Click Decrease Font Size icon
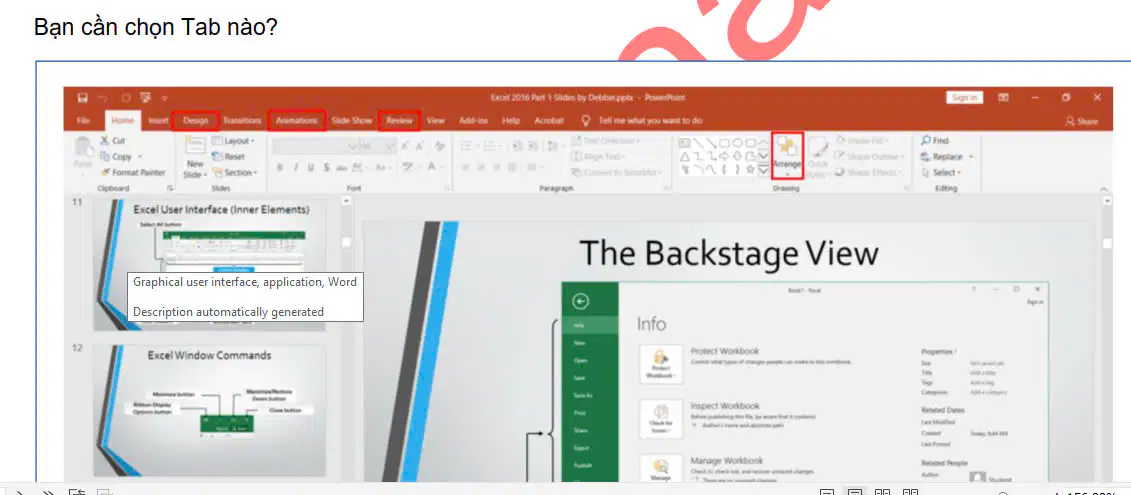1131x495 pixels. 420,146
